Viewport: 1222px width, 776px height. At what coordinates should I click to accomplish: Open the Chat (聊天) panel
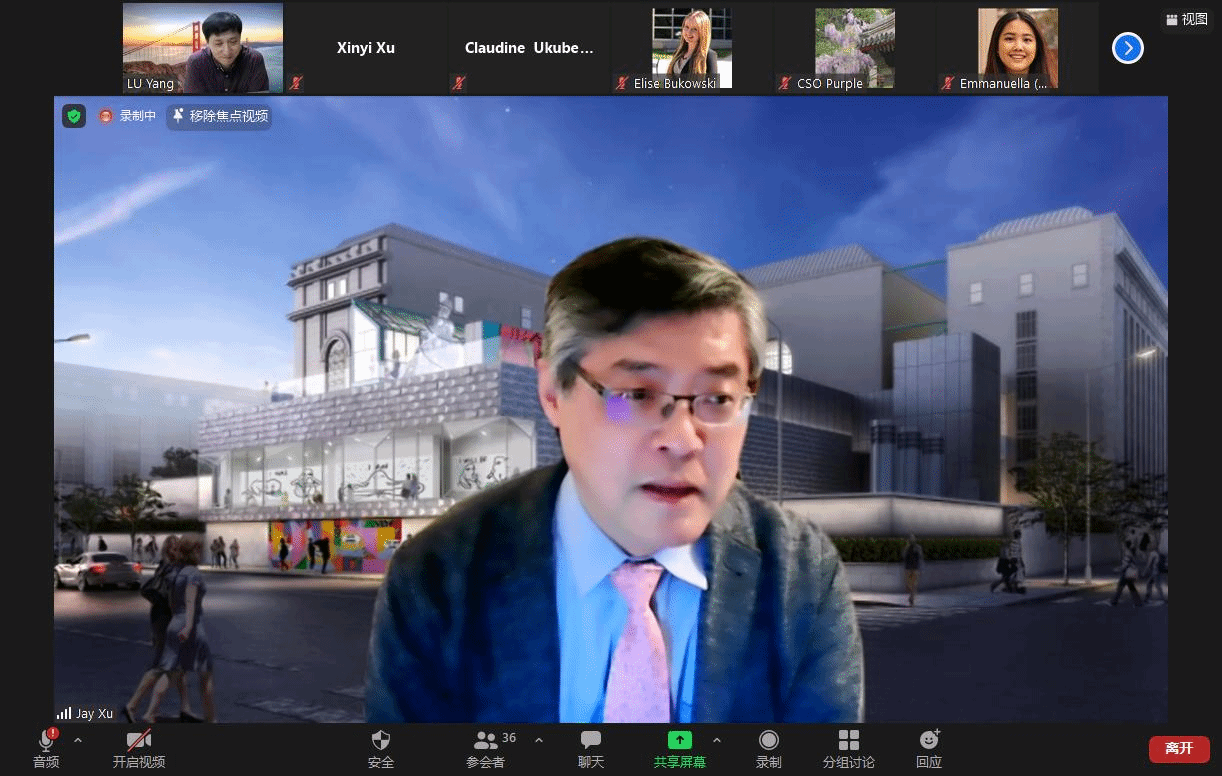[x=591, y=741]
